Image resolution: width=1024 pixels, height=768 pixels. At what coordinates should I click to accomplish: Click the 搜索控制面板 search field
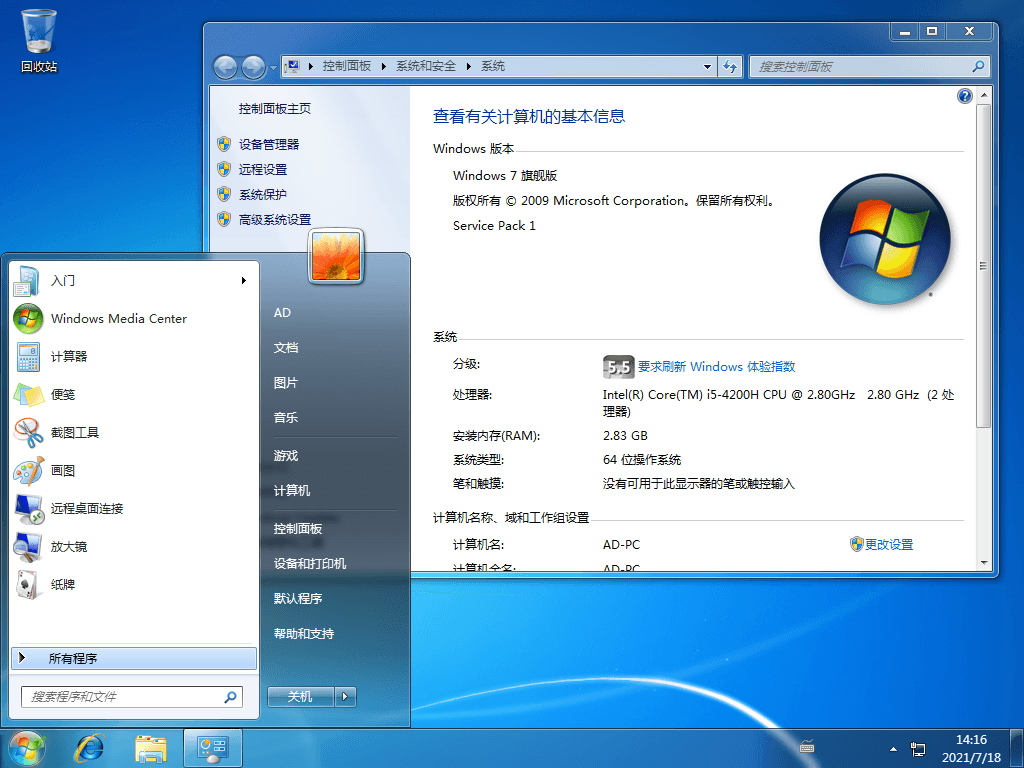point(869,66)
